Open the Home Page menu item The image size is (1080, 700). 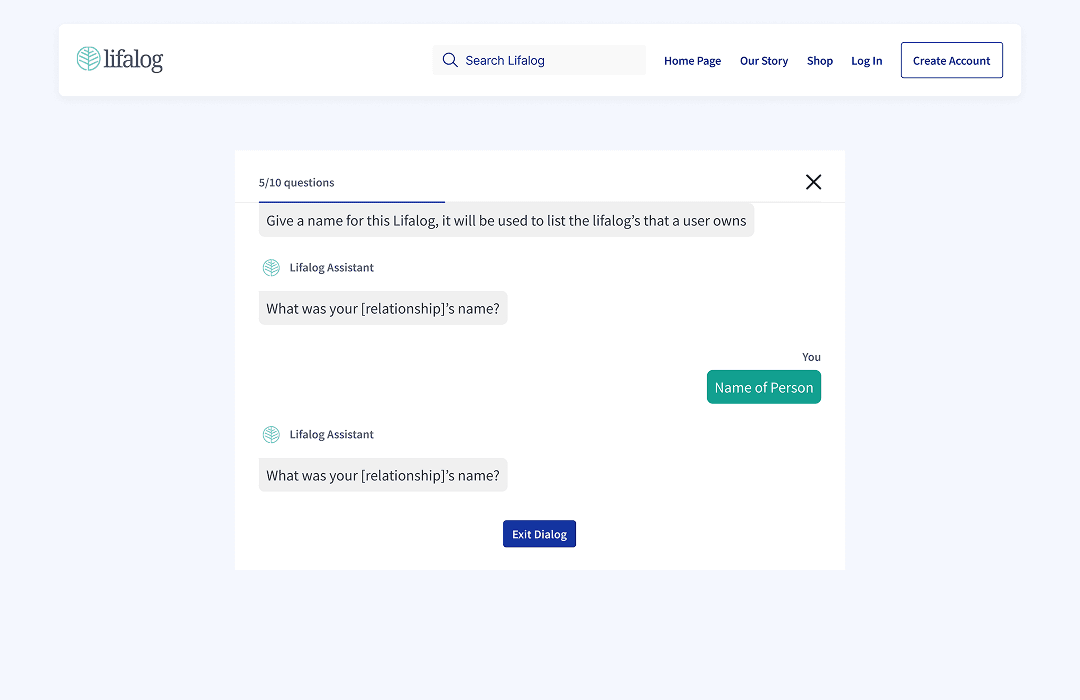692,61
